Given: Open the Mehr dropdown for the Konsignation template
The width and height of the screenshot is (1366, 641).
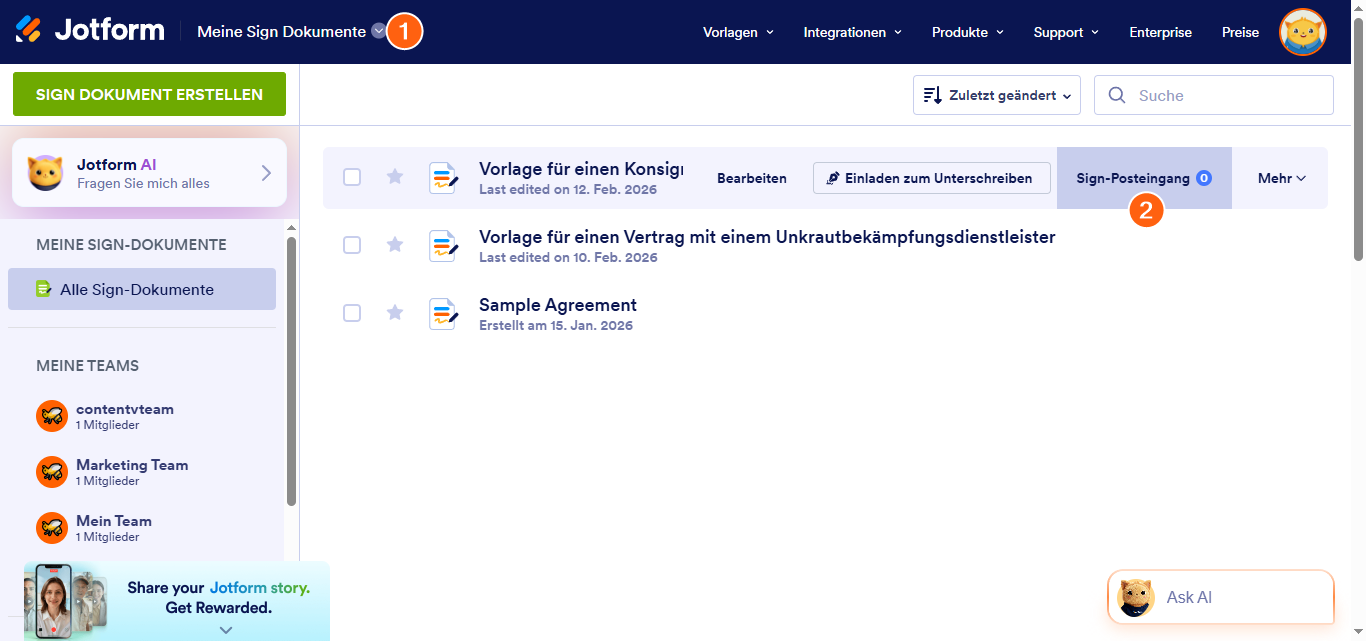Looking at the screenshot, I should pyautogui.click(x=1281, y=177).
